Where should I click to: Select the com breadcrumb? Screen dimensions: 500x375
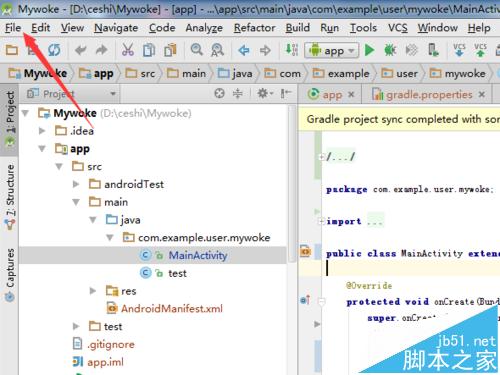point(282,73)
